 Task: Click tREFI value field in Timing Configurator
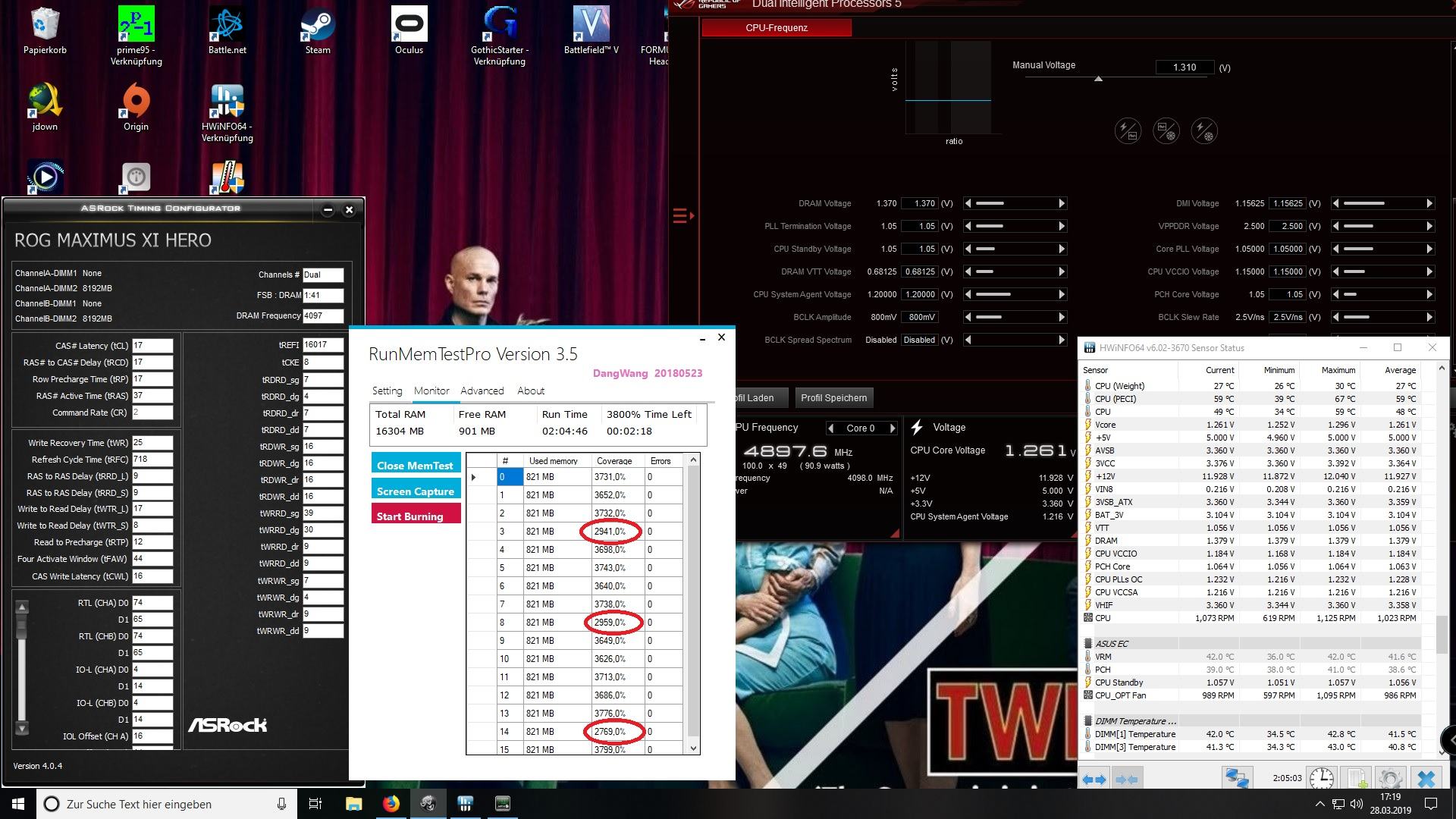322,345
